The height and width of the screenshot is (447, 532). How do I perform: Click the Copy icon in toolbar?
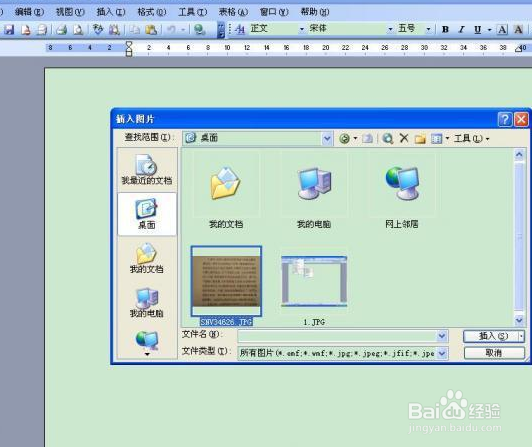tap(135, 30)
